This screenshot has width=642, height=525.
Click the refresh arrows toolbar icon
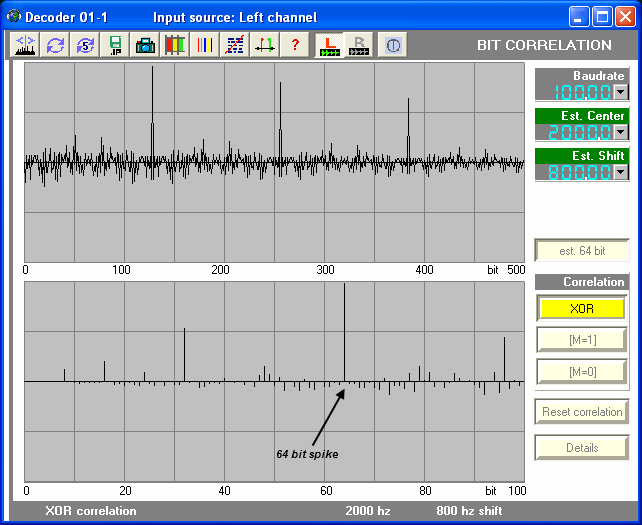point(56,45)
